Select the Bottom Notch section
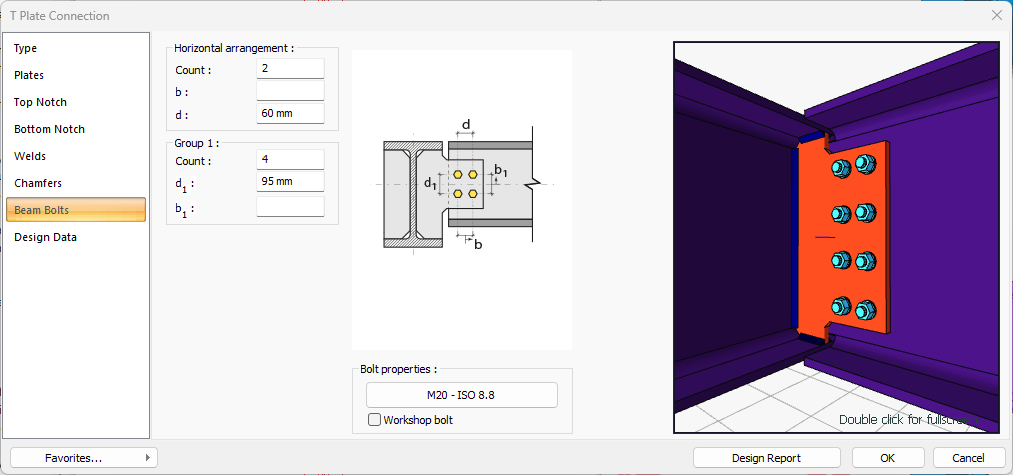Viewport: 1013px width, 475px height. coord(76,129)
